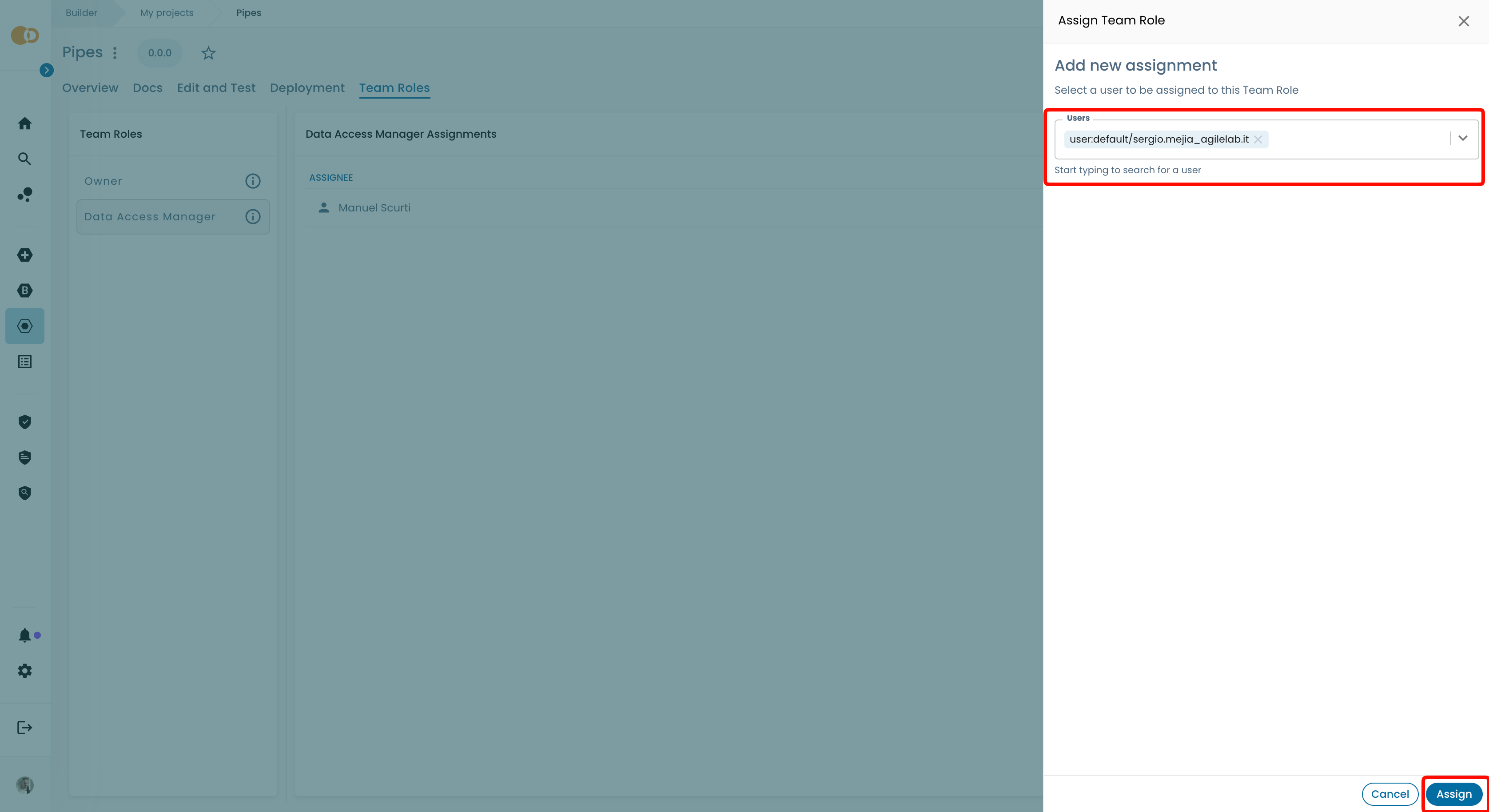Remove the sergio.mejia user chip
This screenshot has width=1489, height=812.
(1258, 139)
